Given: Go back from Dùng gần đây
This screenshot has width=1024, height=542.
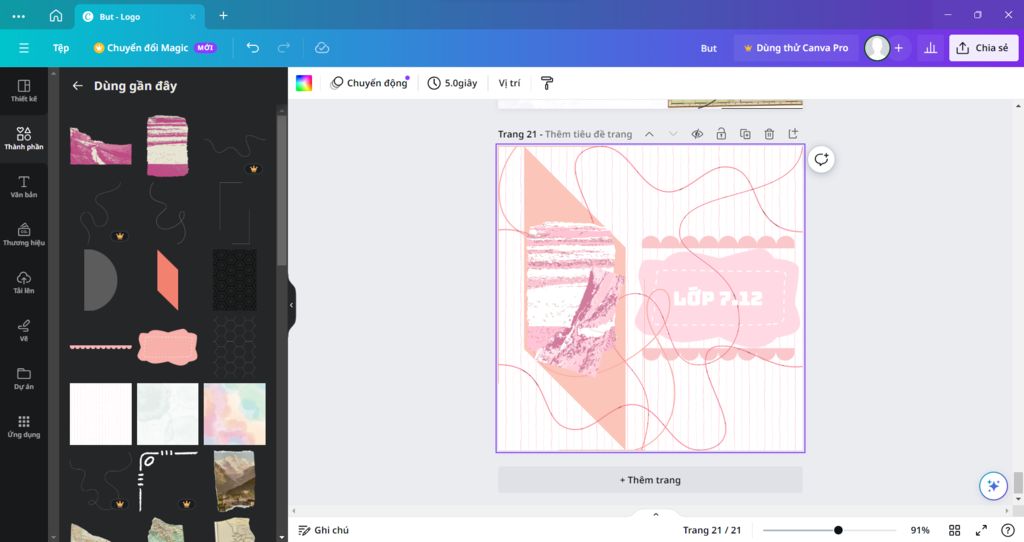Looking at the screenshot, I should 78,86.
